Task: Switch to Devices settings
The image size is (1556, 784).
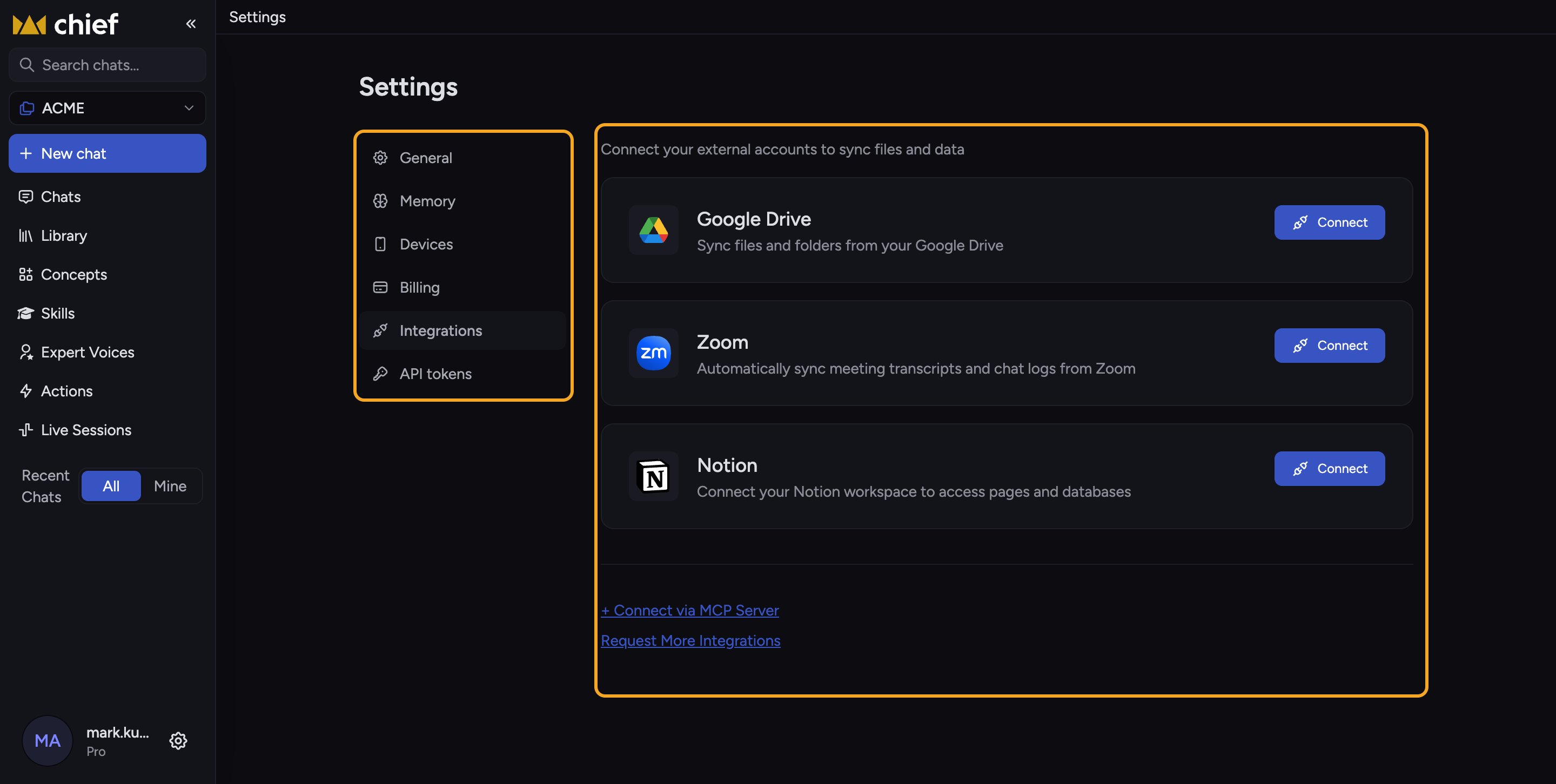Action: pos(462,244)
